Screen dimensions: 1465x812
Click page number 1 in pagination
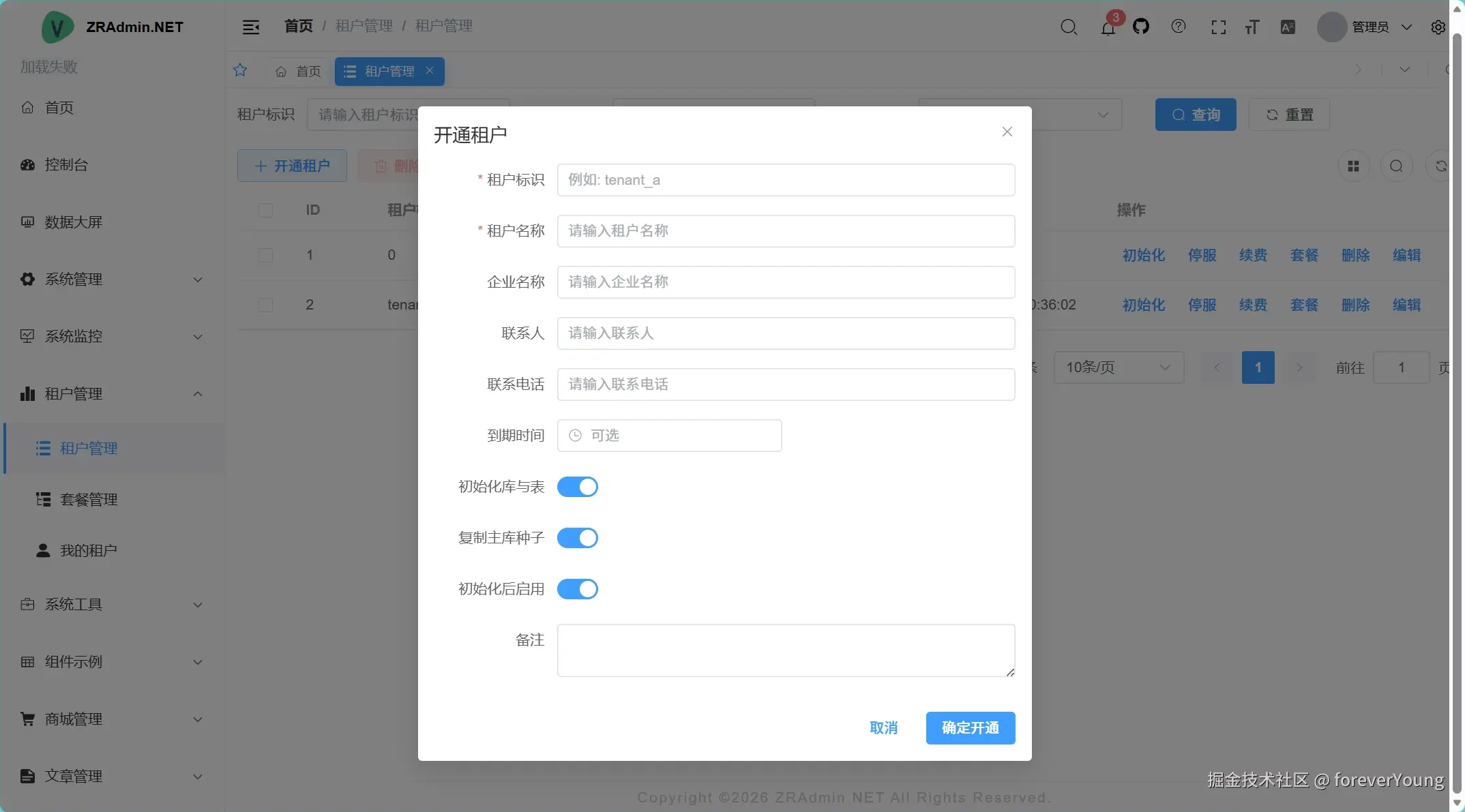click(1258, 367)
